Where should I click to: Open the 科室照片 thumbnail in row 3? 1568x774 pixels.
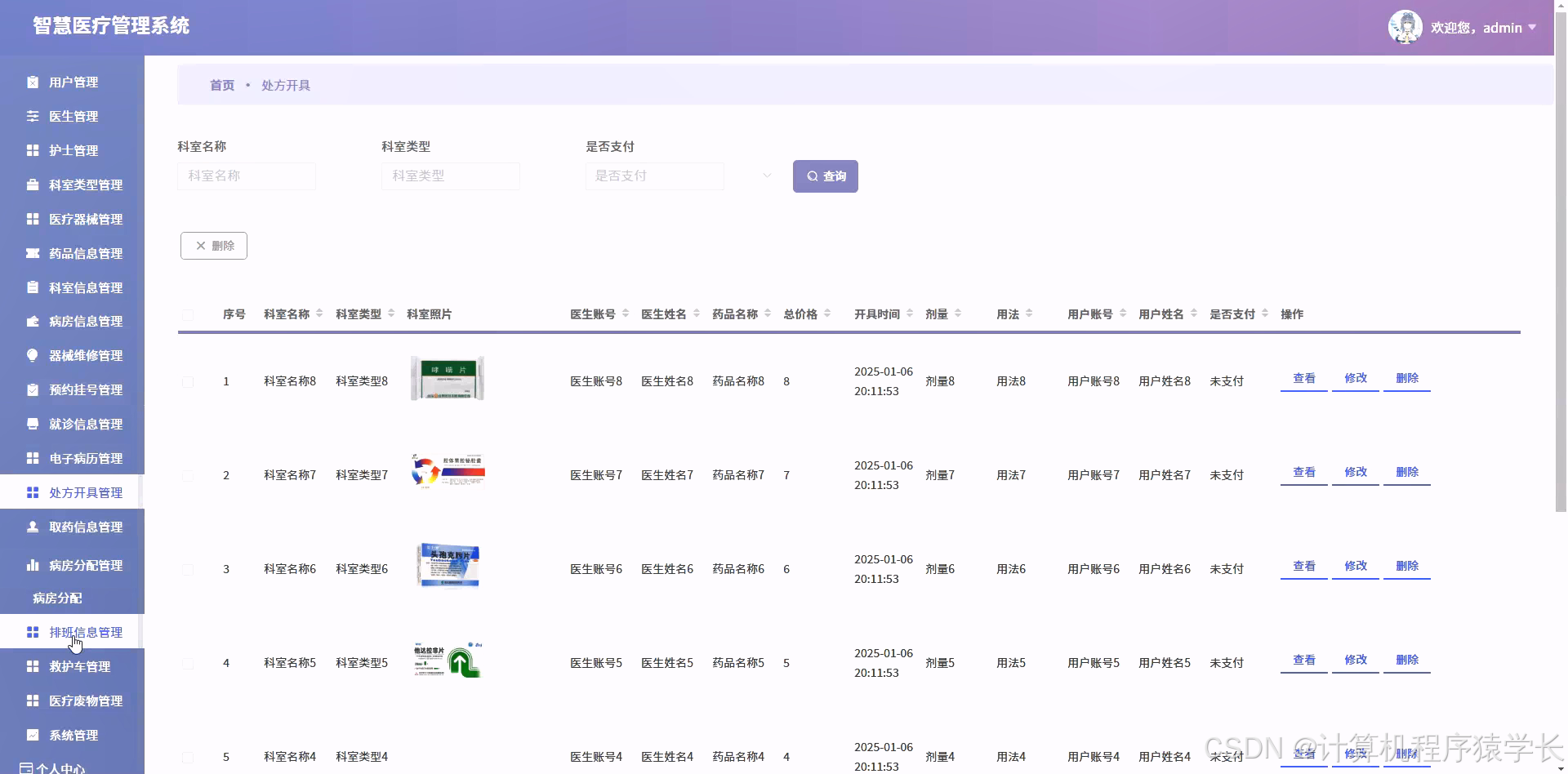click(x=448, y=566)
